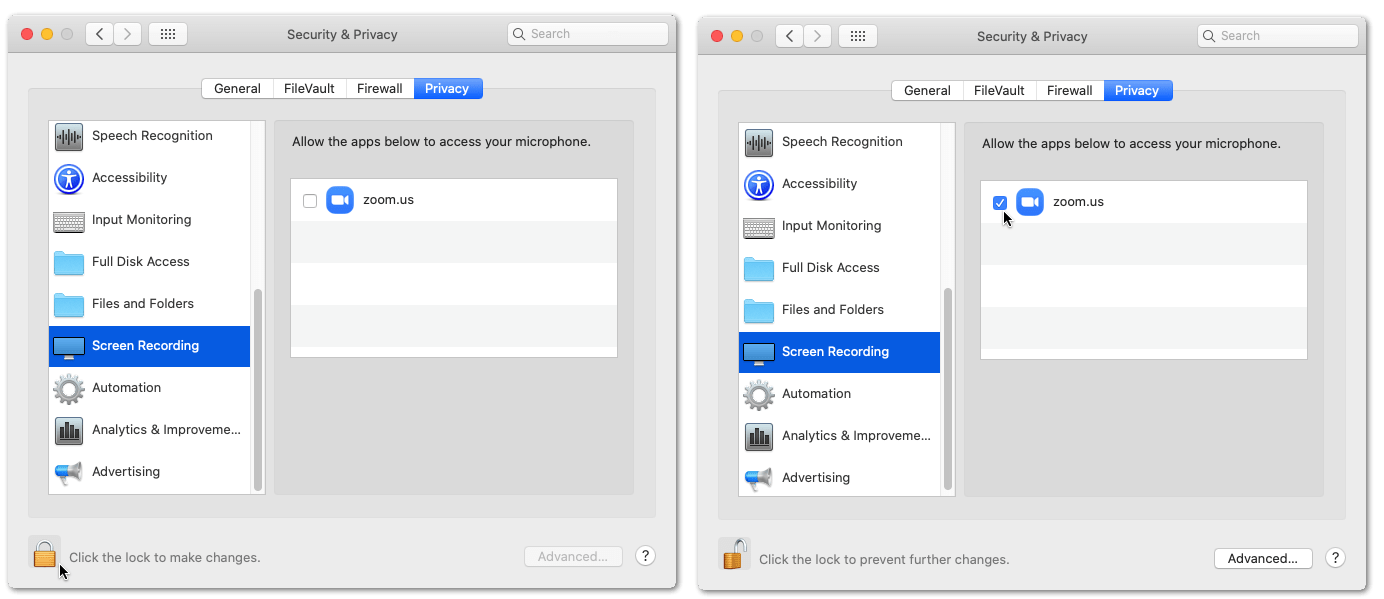Switch to Firewall tab in left window

coord(380,88)
